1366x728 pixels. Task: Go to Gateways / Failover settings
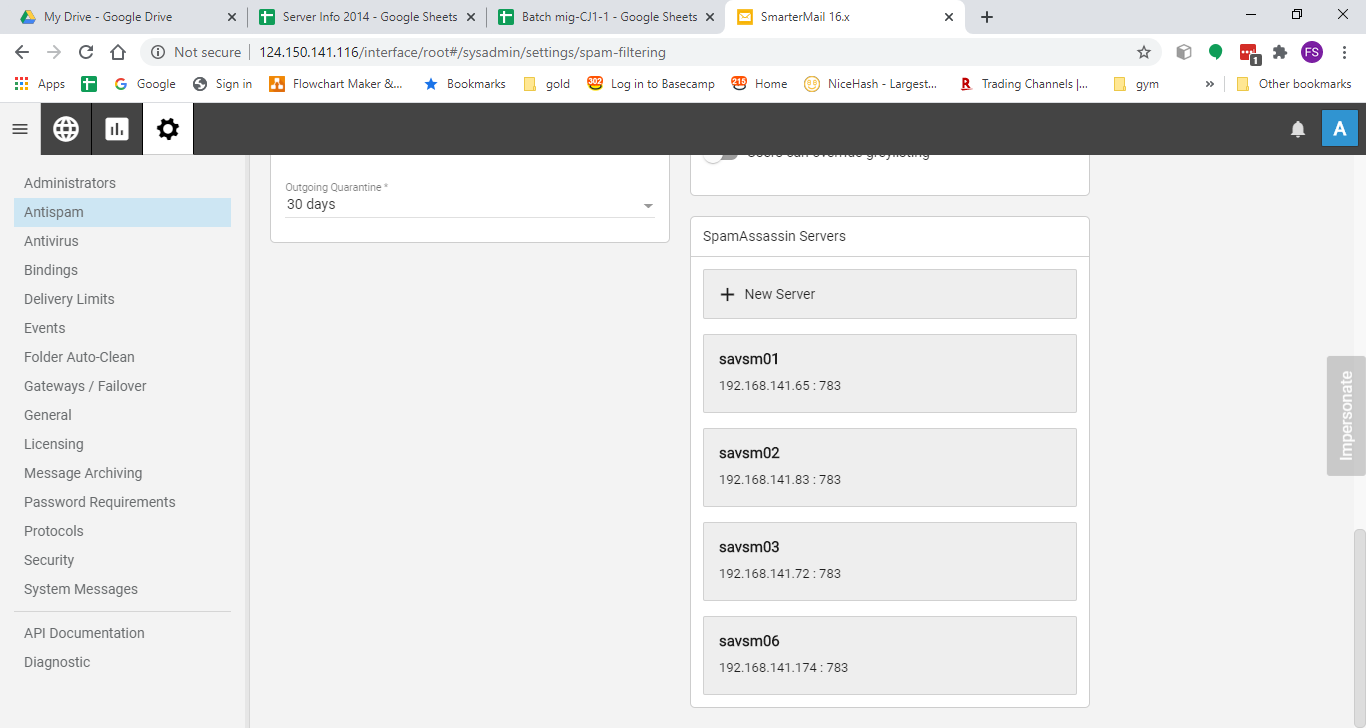[x=85, y=386]
